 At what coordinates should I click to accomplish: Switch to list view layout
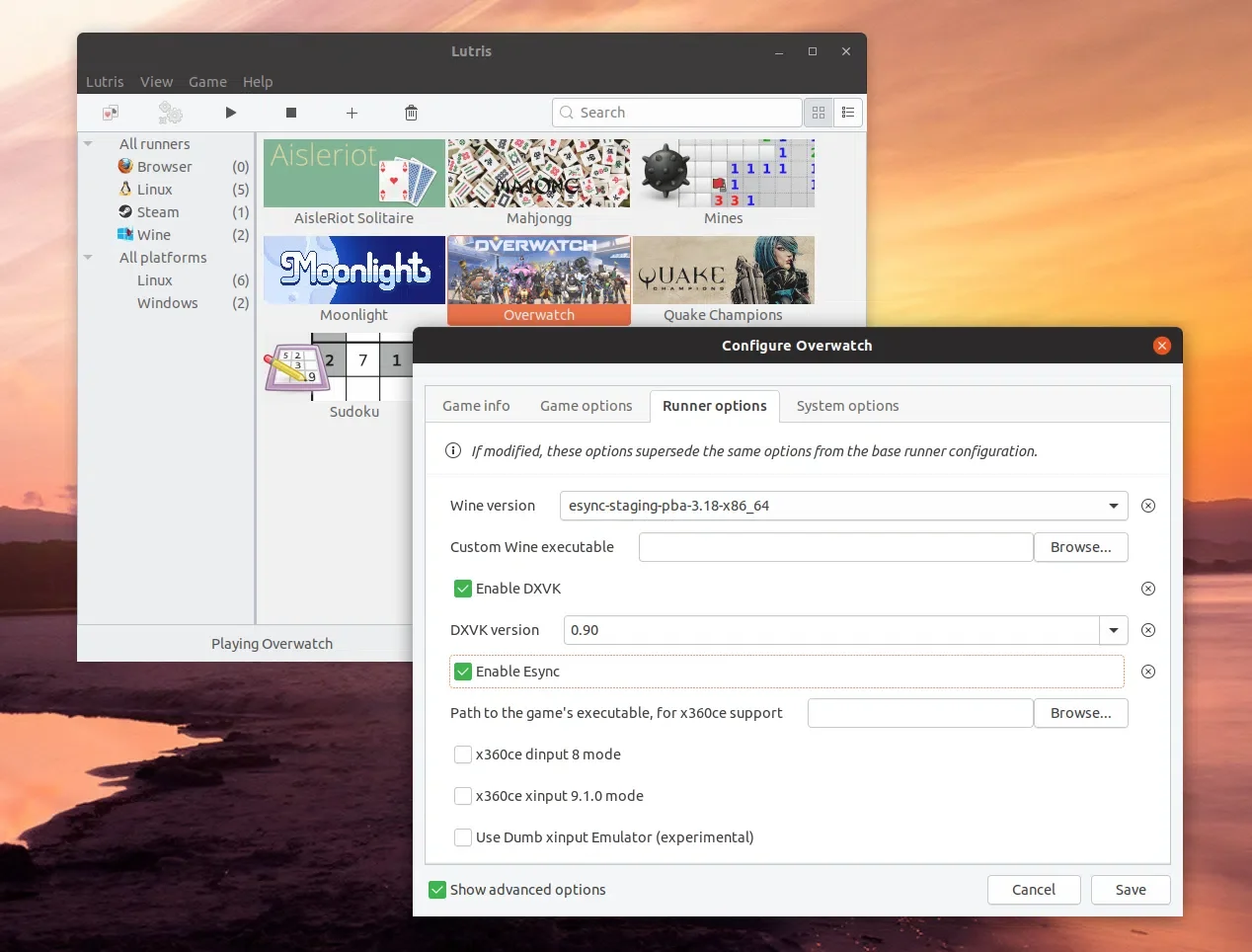click(x=848, y=113)
